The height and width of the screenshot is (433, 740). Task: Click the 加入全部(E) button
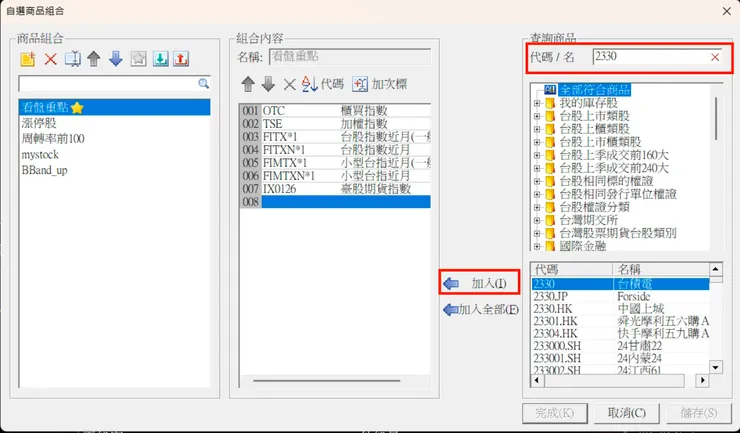(481, 310)
